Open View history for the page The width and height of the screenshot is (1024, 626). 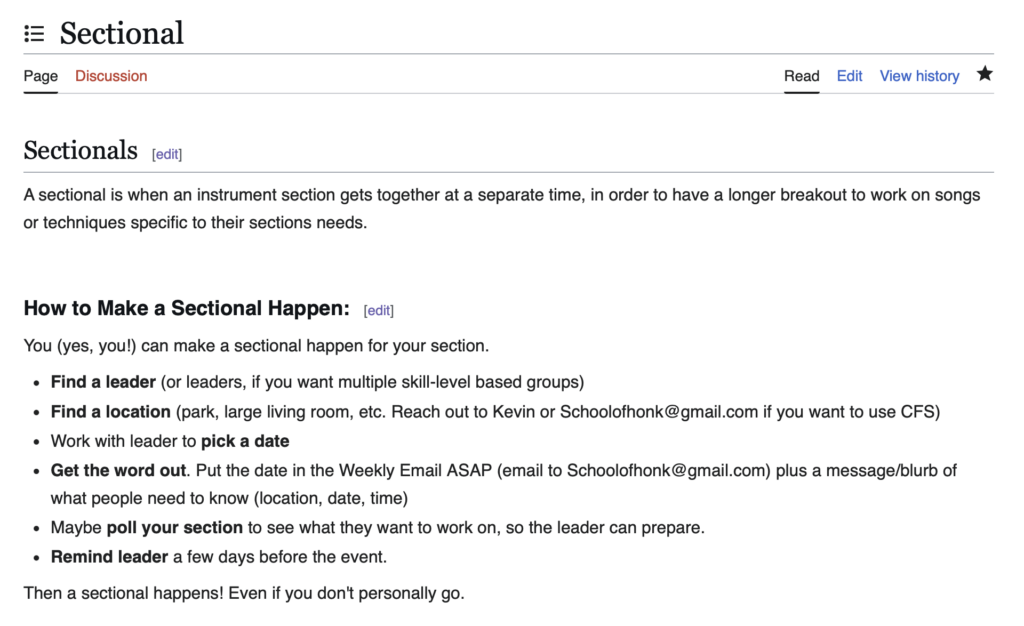pyautogui.click(x=919, y=76)
